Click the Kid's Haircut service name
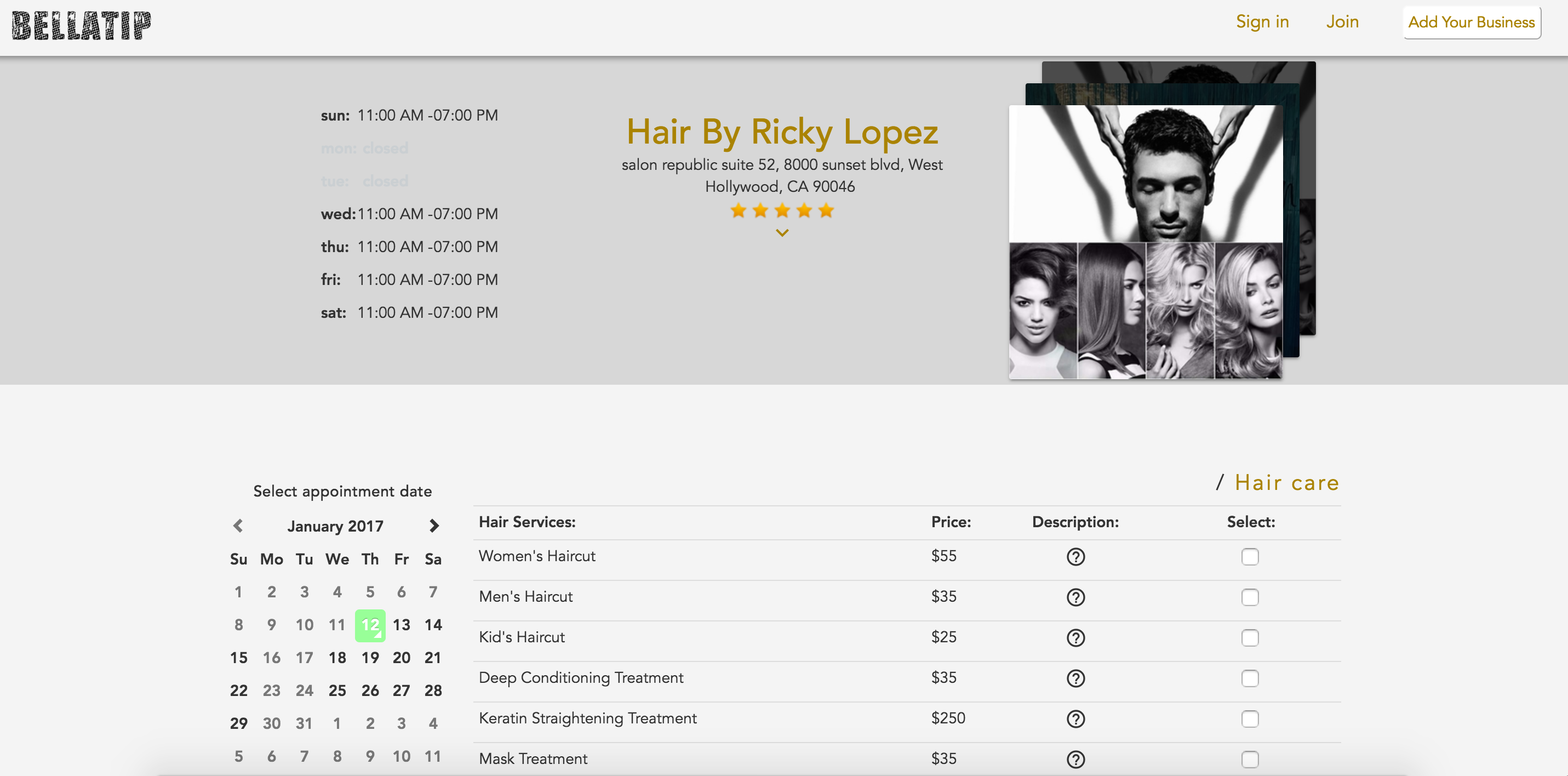This screenshot has height=776, width=1568. click(522, 637)
